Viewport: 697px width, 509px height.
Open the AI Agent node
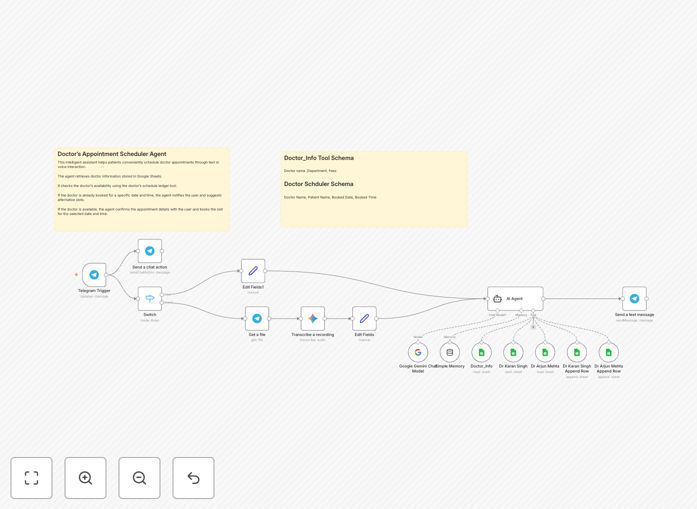[x=515, y=299]
